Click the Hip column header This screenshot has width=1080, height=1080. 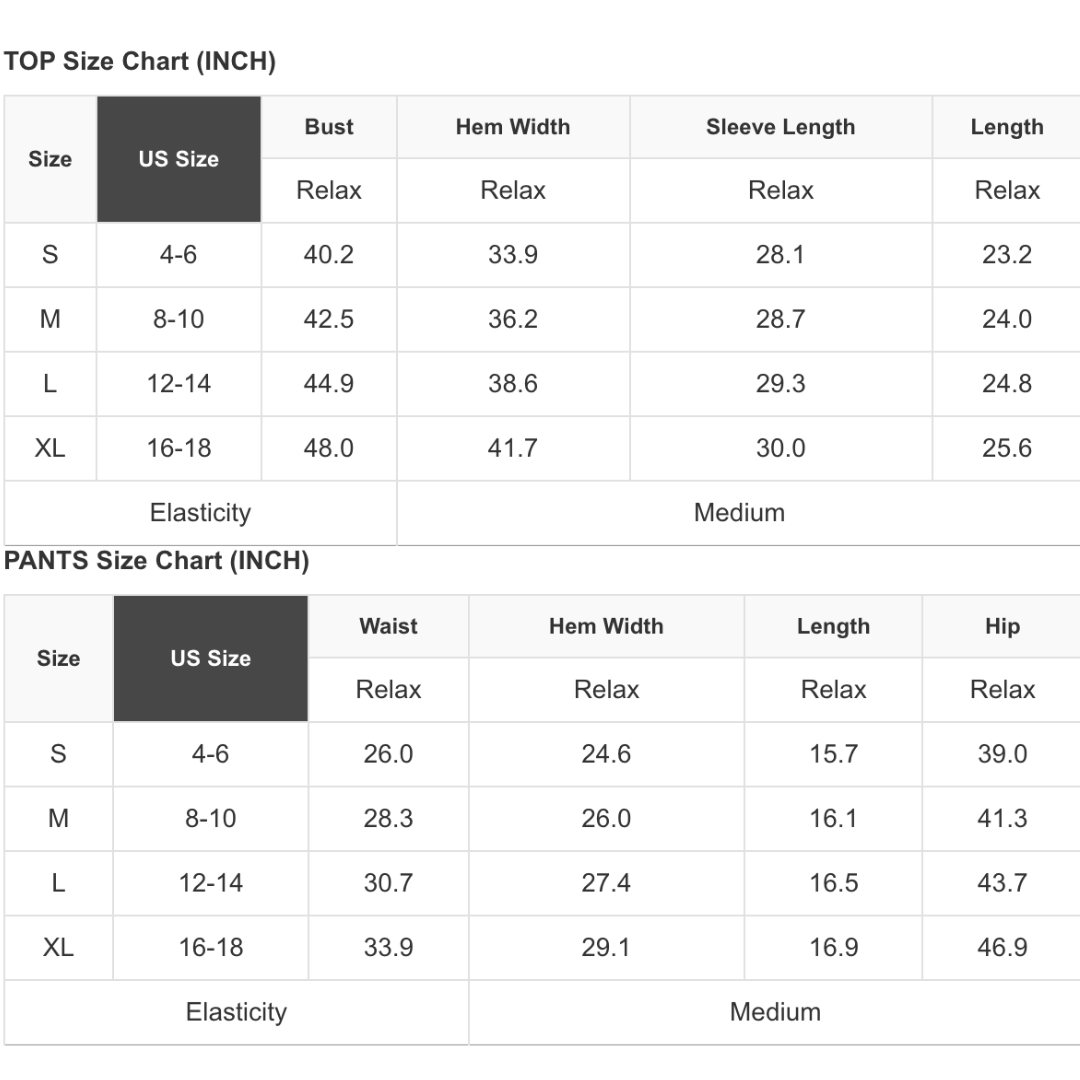[x=1002, y=626]
